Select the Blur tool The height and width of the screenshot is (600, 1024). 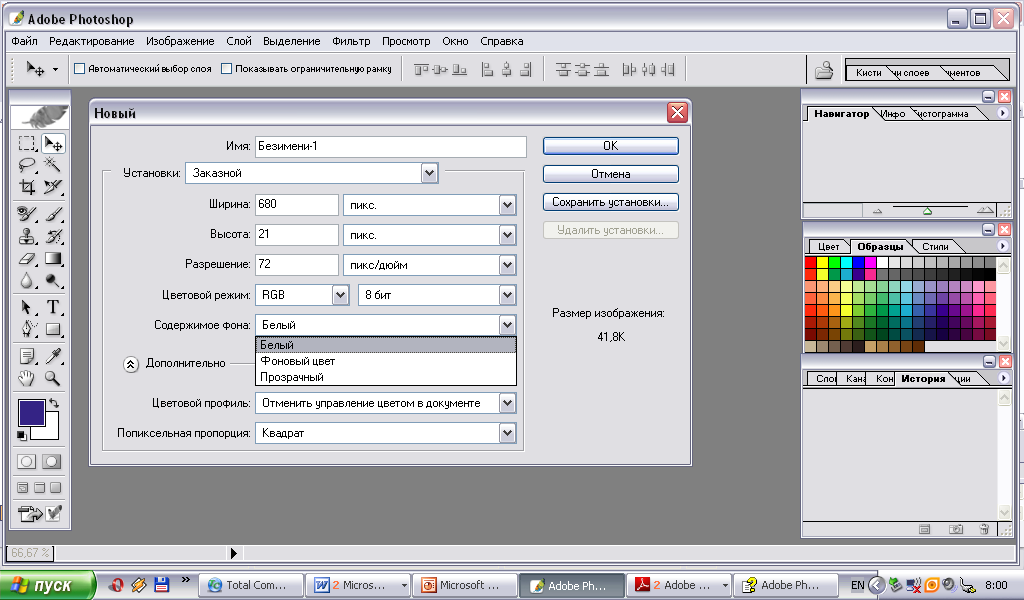[x=27, y=281]
